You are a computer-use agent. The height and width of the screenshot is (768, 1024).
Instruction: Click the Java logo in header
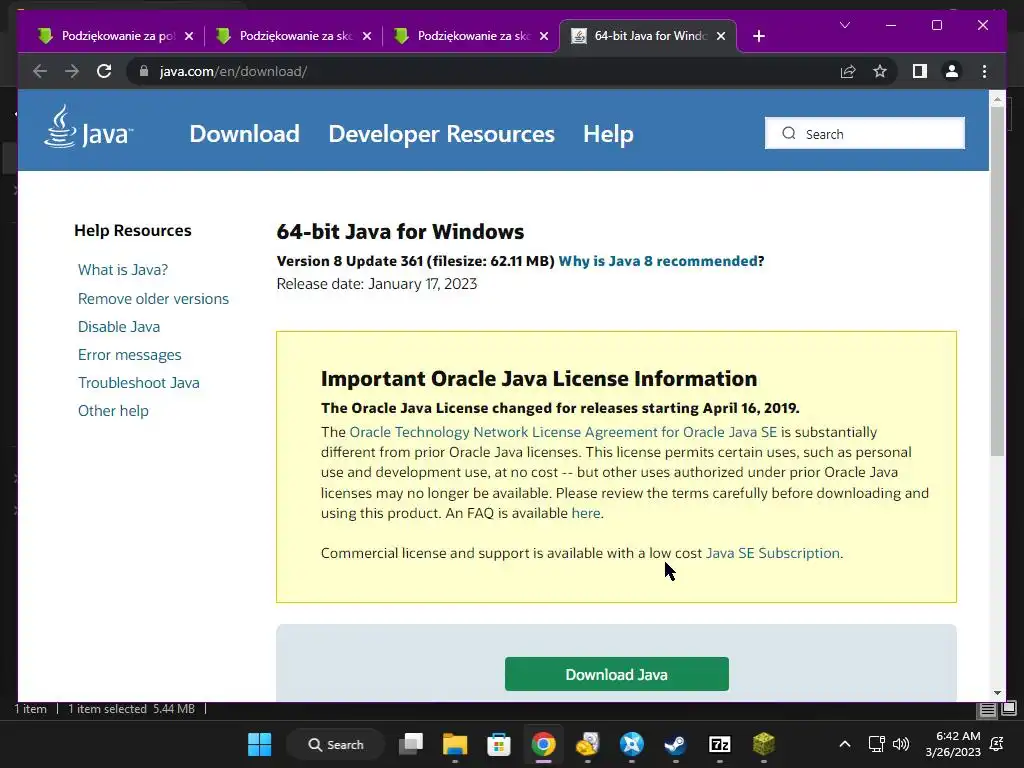point(88,128)
